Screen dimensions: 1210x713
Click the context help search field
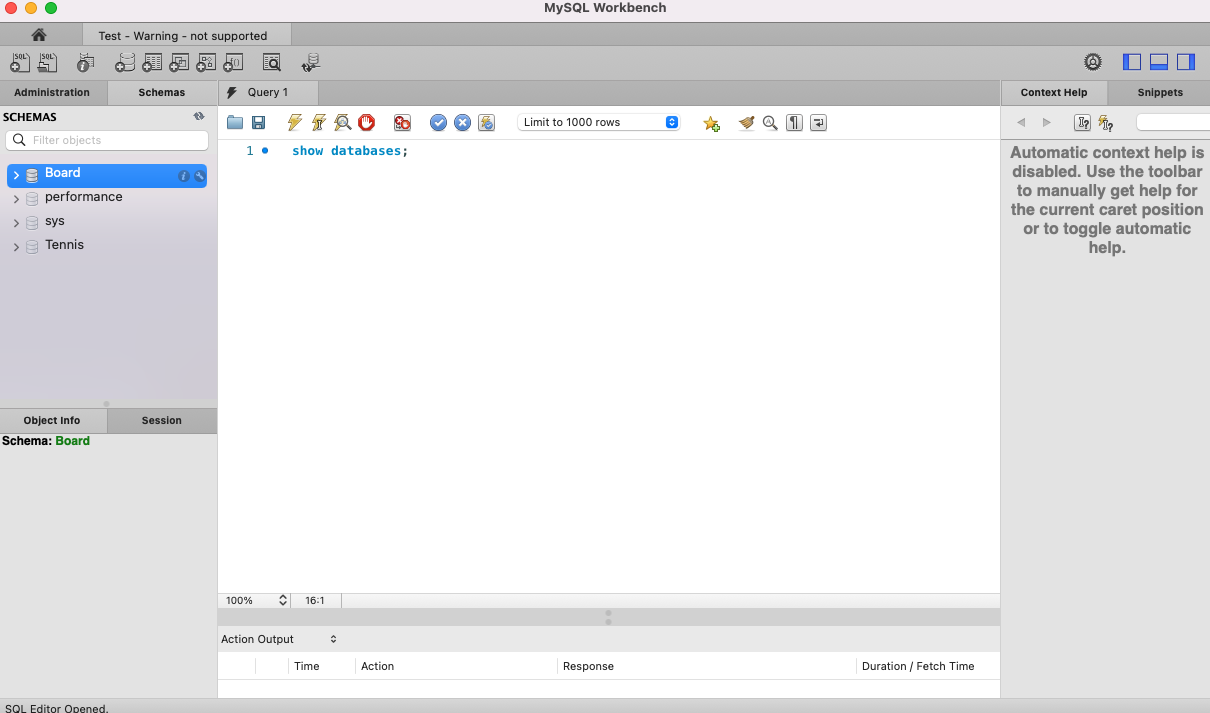1173,122
